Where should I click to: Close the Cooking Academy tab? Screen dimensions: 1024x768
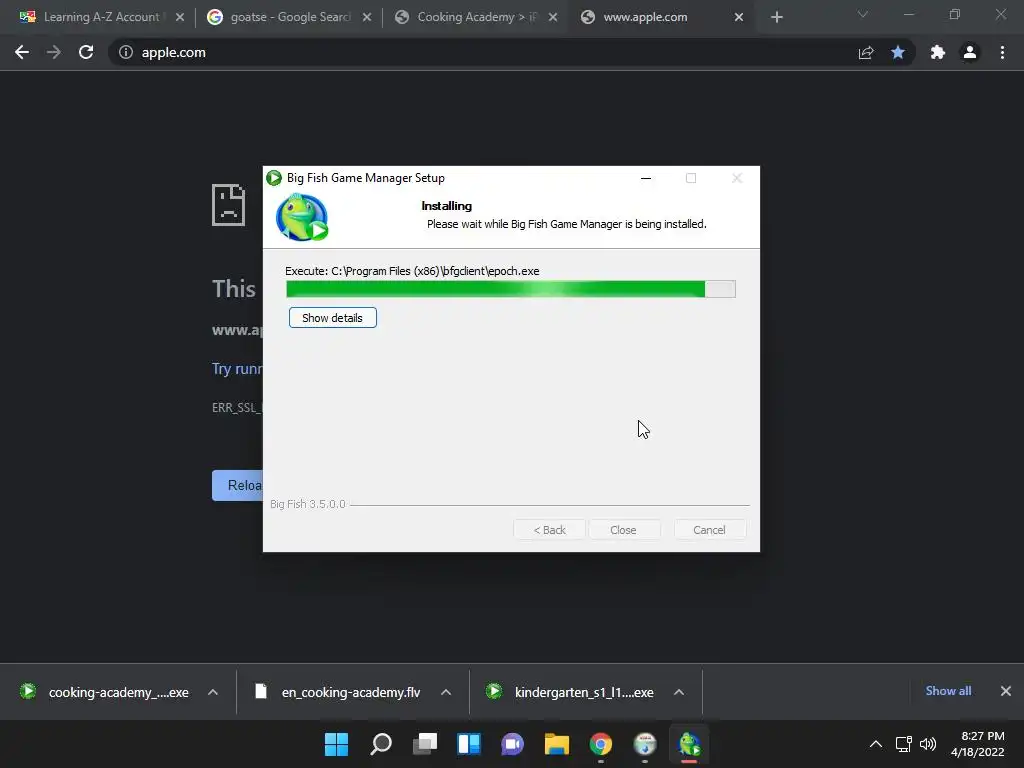pos(553,18)
